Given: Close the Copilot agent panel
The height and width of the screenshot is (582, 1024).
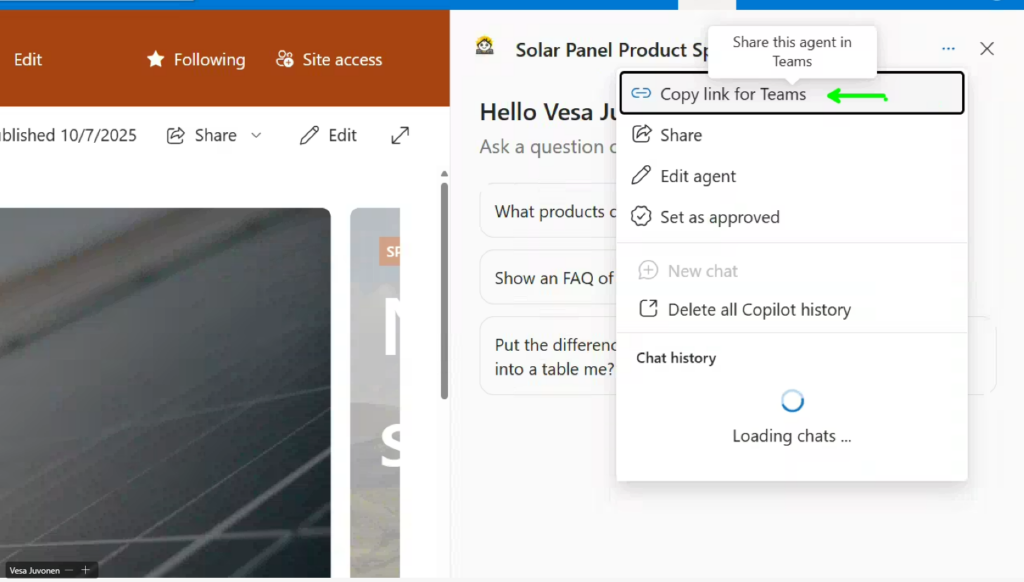Looking at the screenshot, I should [987, 49].
